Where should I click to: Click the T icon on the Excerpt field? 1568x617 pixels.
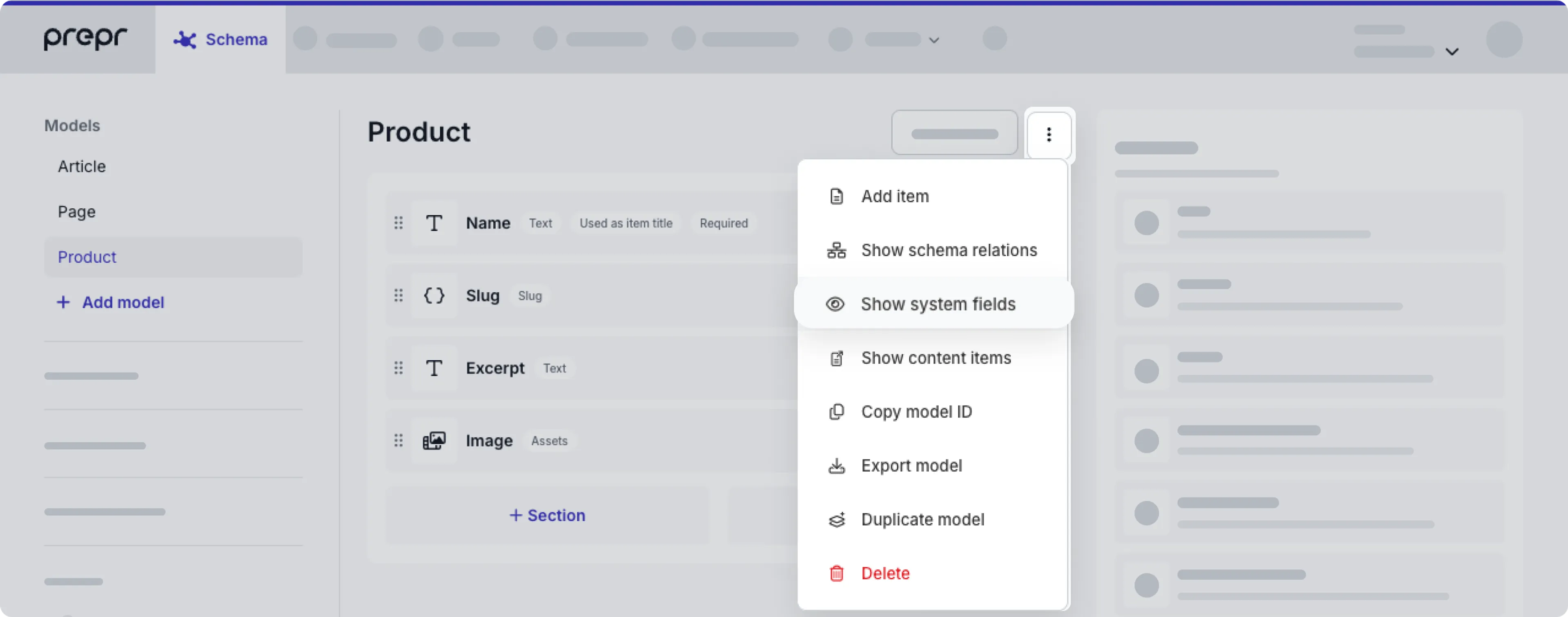434,368
